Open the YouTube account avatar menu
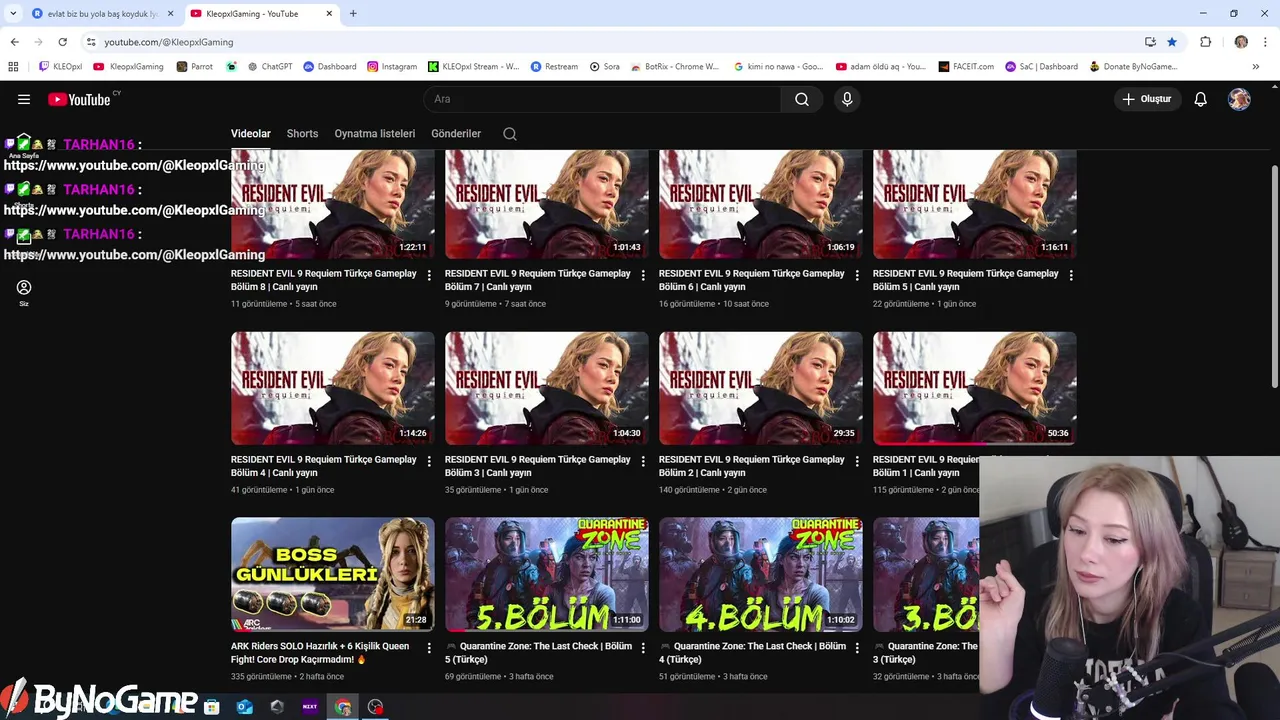This screenshot has height=720, width=1280. click(x=1239, y=99)
